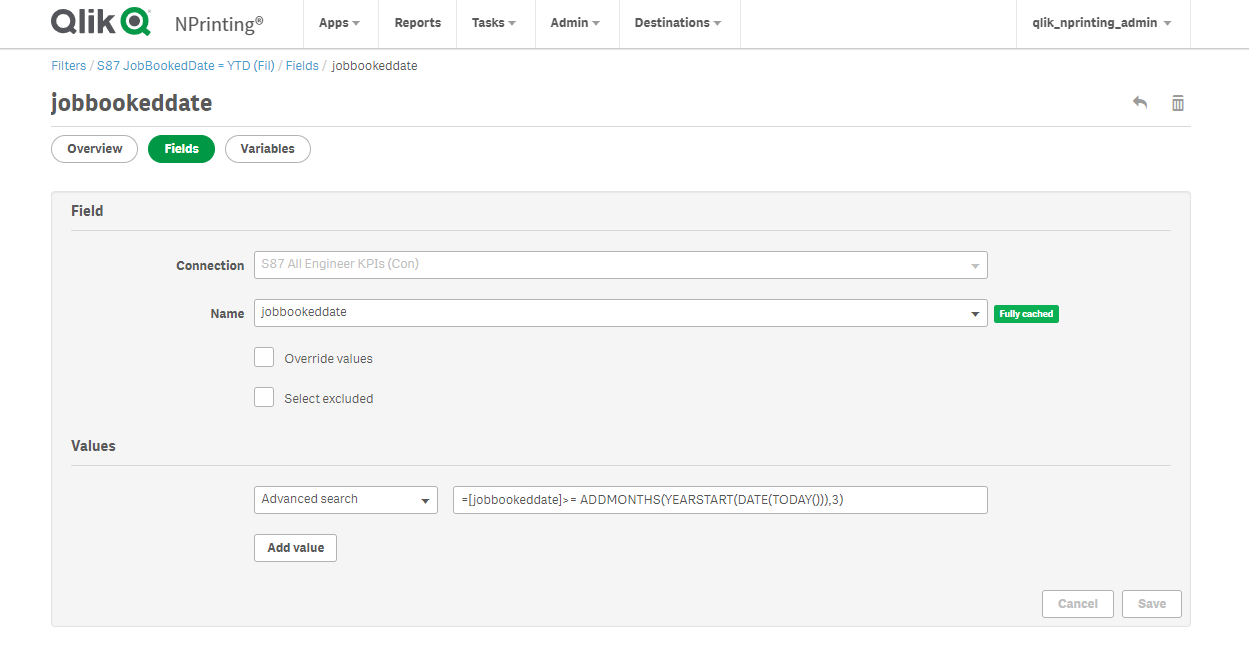Open the Apps menu
The width and height of the screenshot is (1249, 662).
tap(340, 23)
